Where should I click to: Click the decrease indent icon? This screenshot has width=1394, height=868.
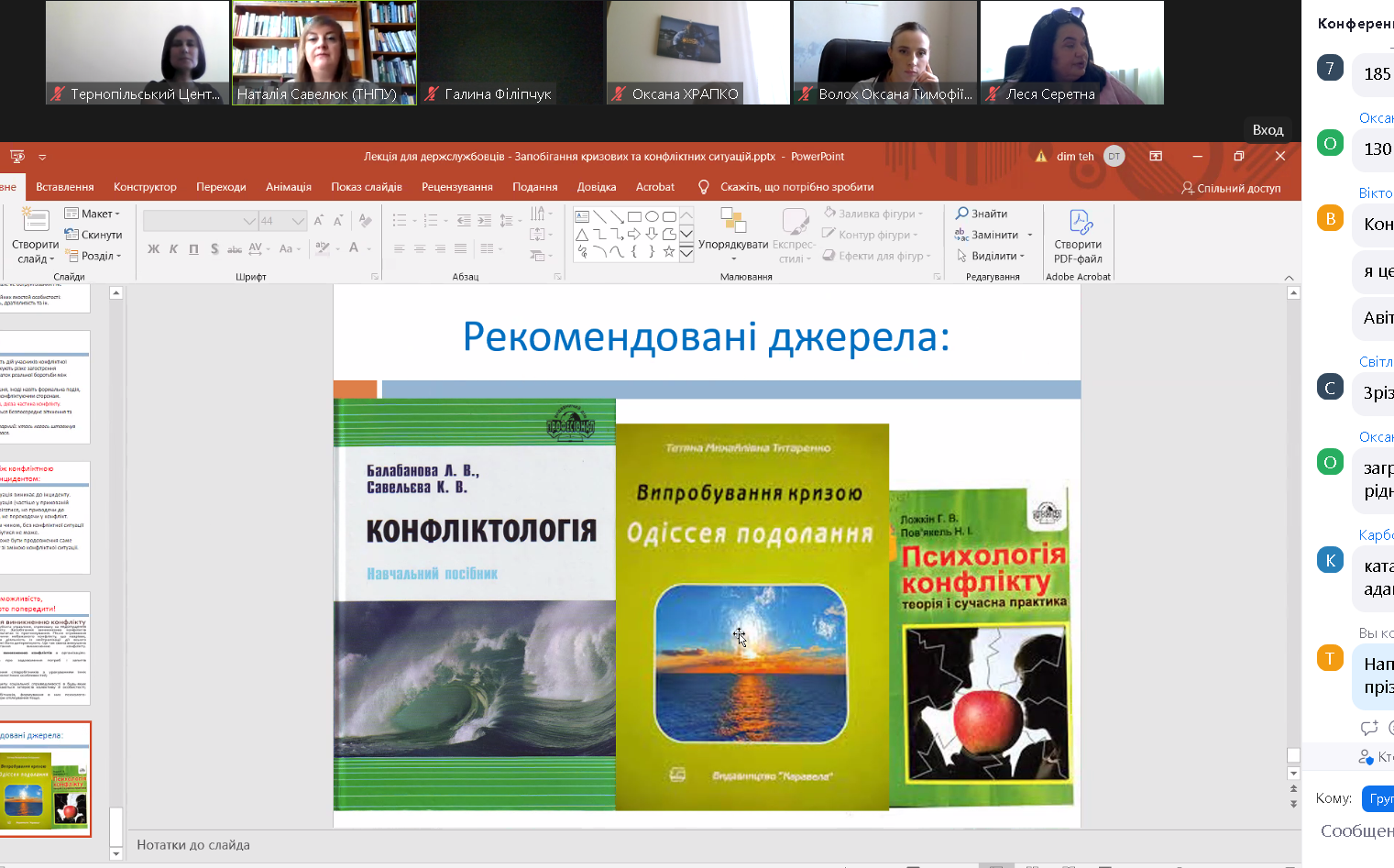[464, 220]
